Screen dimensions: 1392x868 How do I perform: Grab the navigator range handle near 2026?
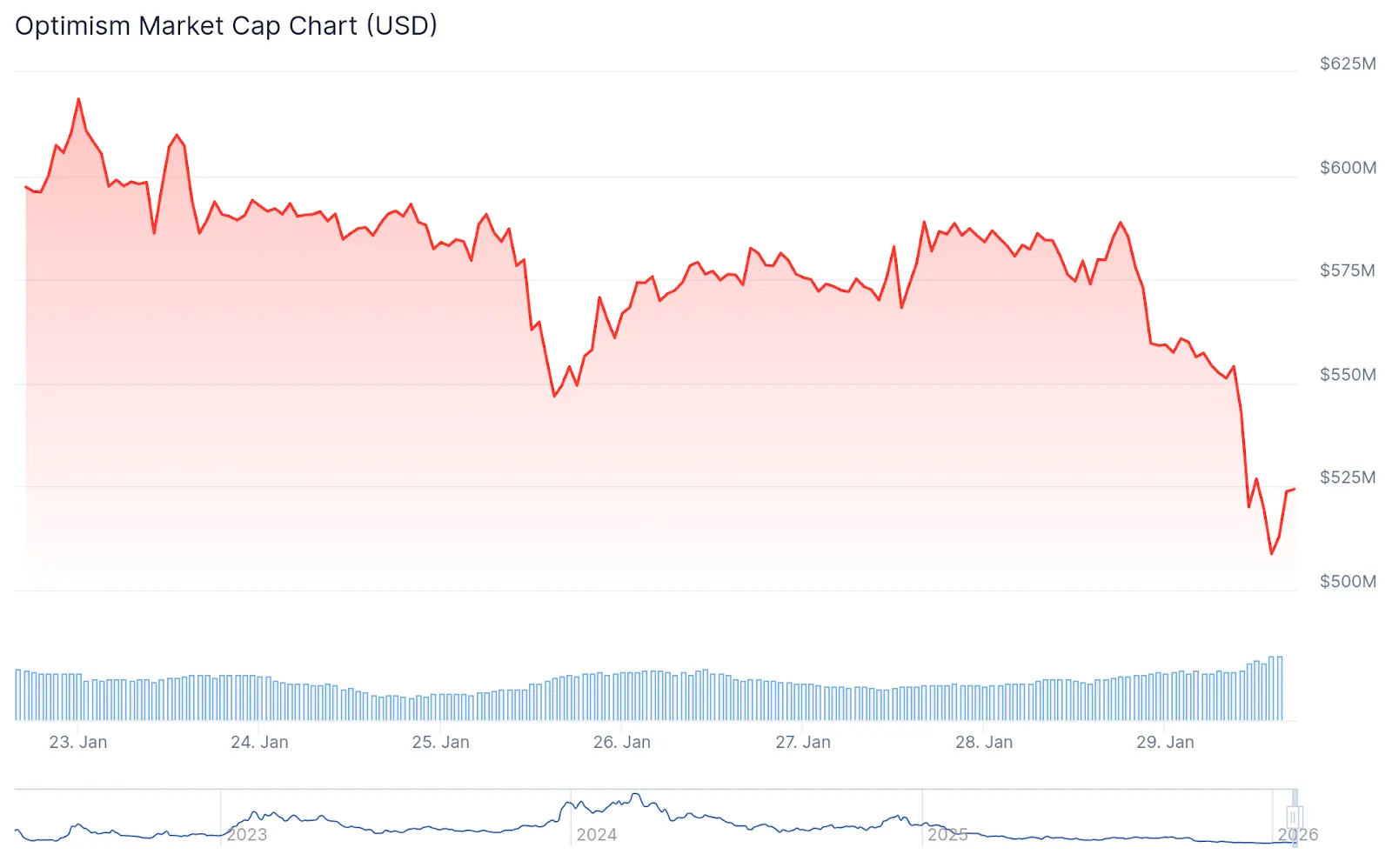[1294, 818]
